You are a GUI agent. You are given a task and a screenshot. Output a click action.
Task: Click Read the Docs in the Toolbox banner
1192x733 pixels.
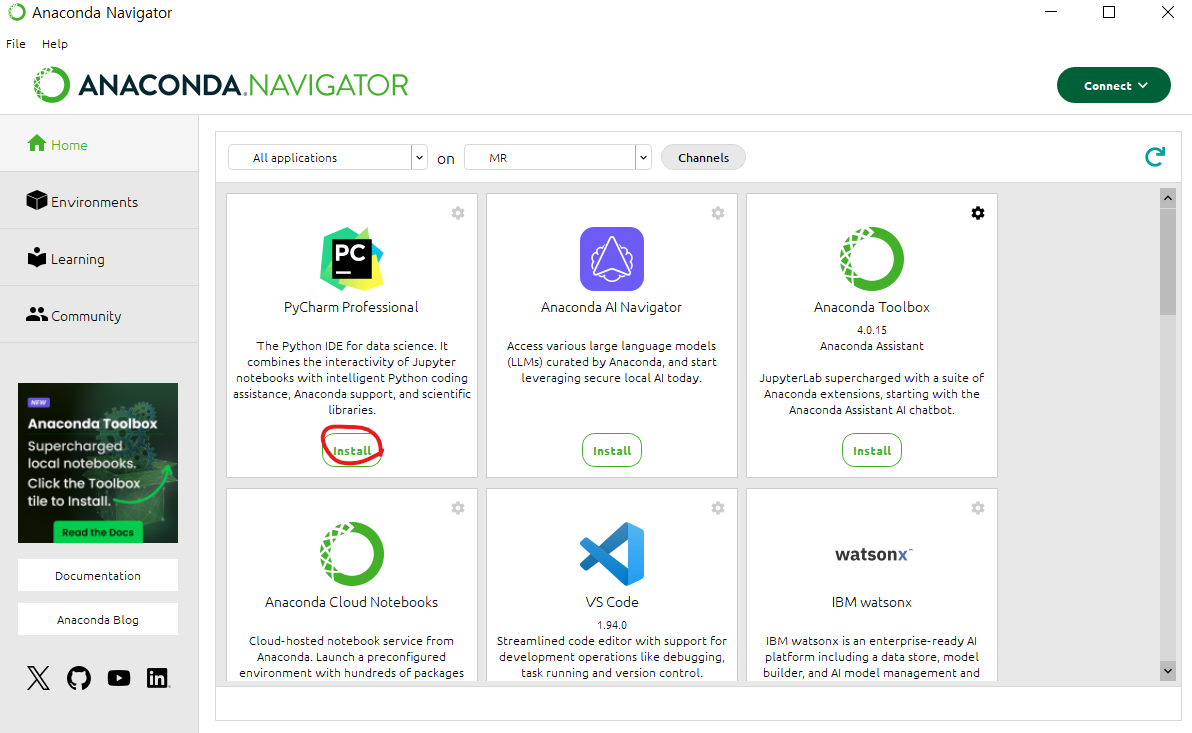[97, 532]
